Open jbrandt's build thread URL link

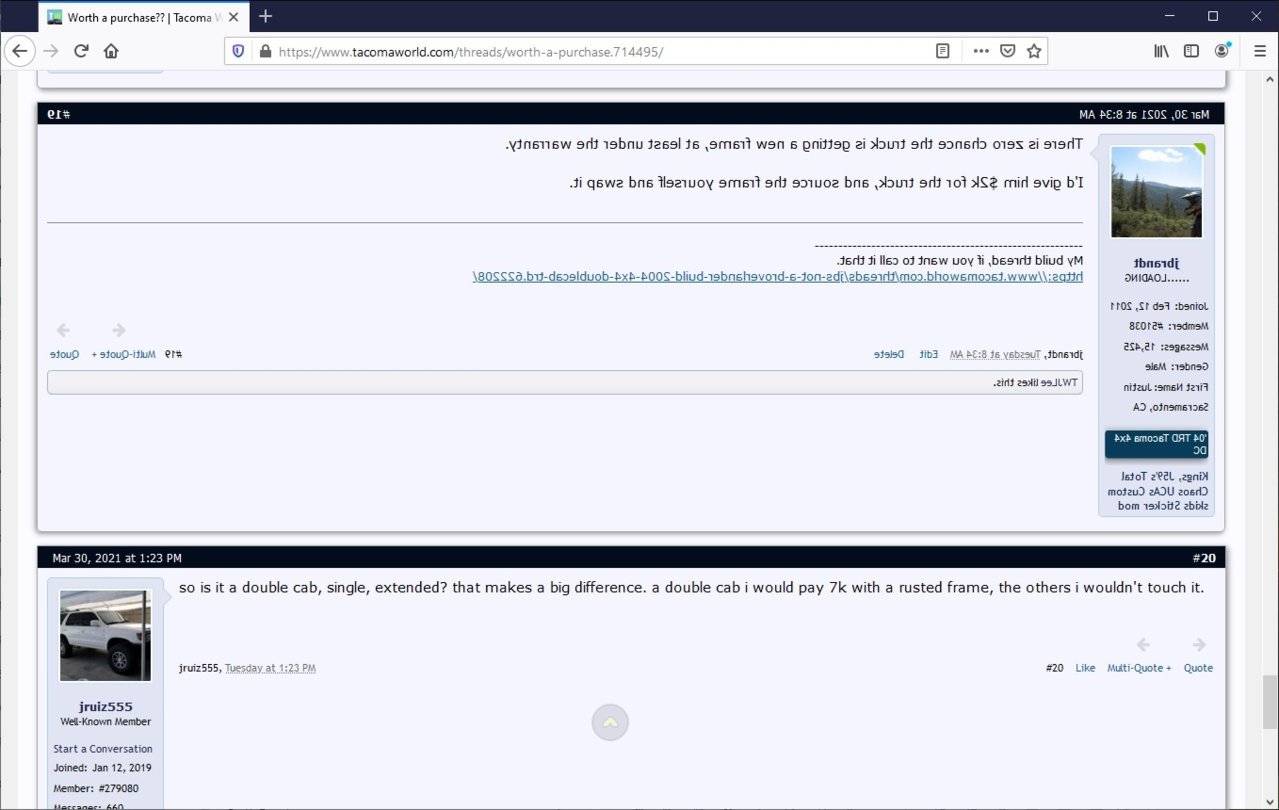(x=777, y=276)
